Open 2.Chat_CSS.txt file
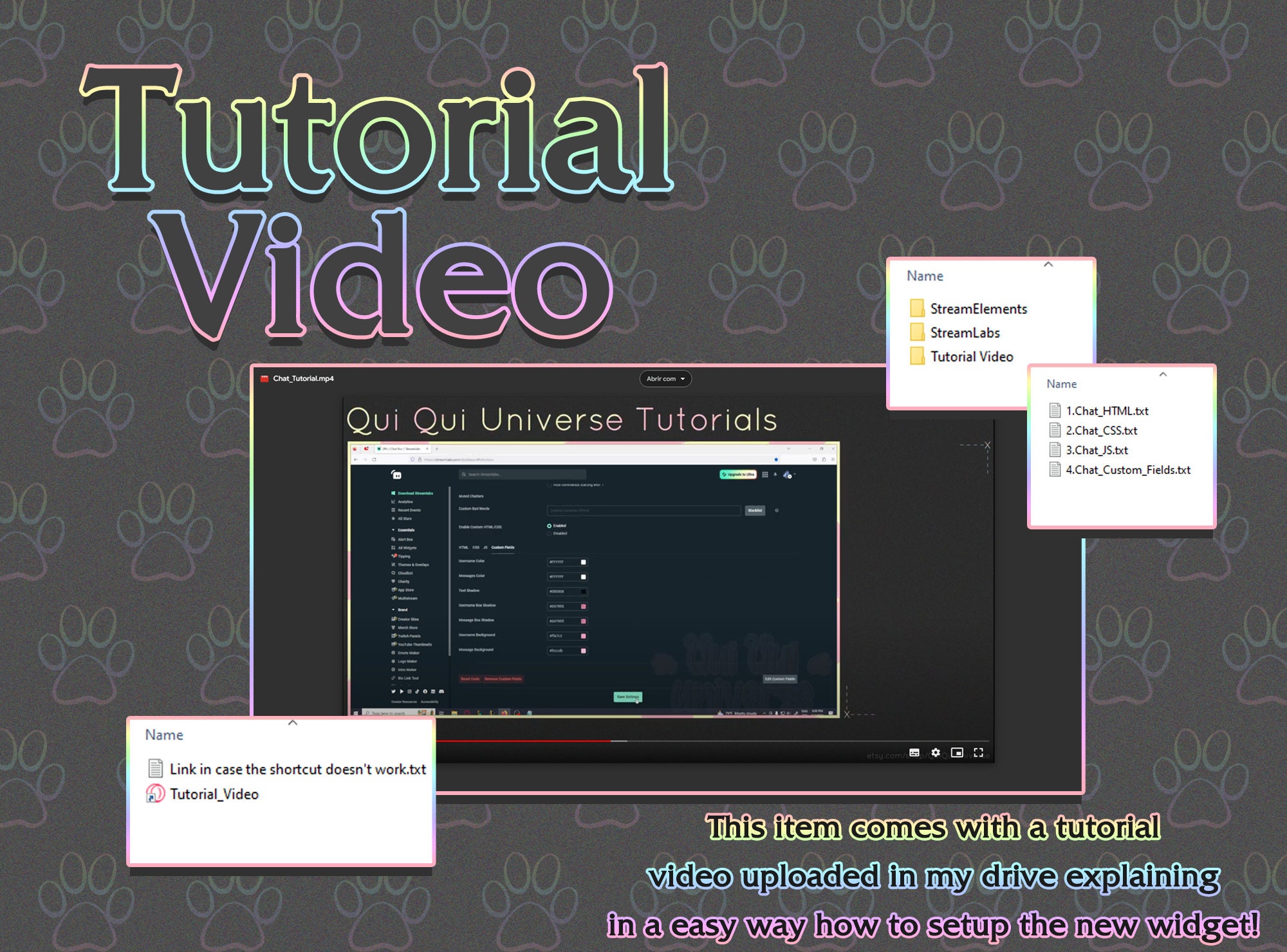Viewport: 1287px width, 952px height. point(1093,430)
